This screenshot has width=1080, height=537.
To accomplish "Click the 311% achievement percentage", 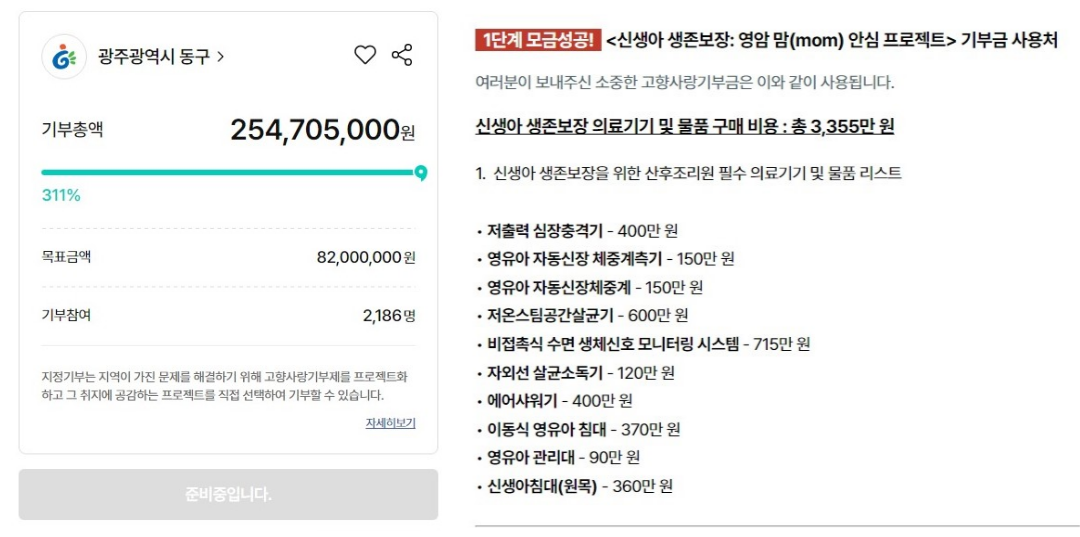I will pyautogui.click(x=61, y=195).
